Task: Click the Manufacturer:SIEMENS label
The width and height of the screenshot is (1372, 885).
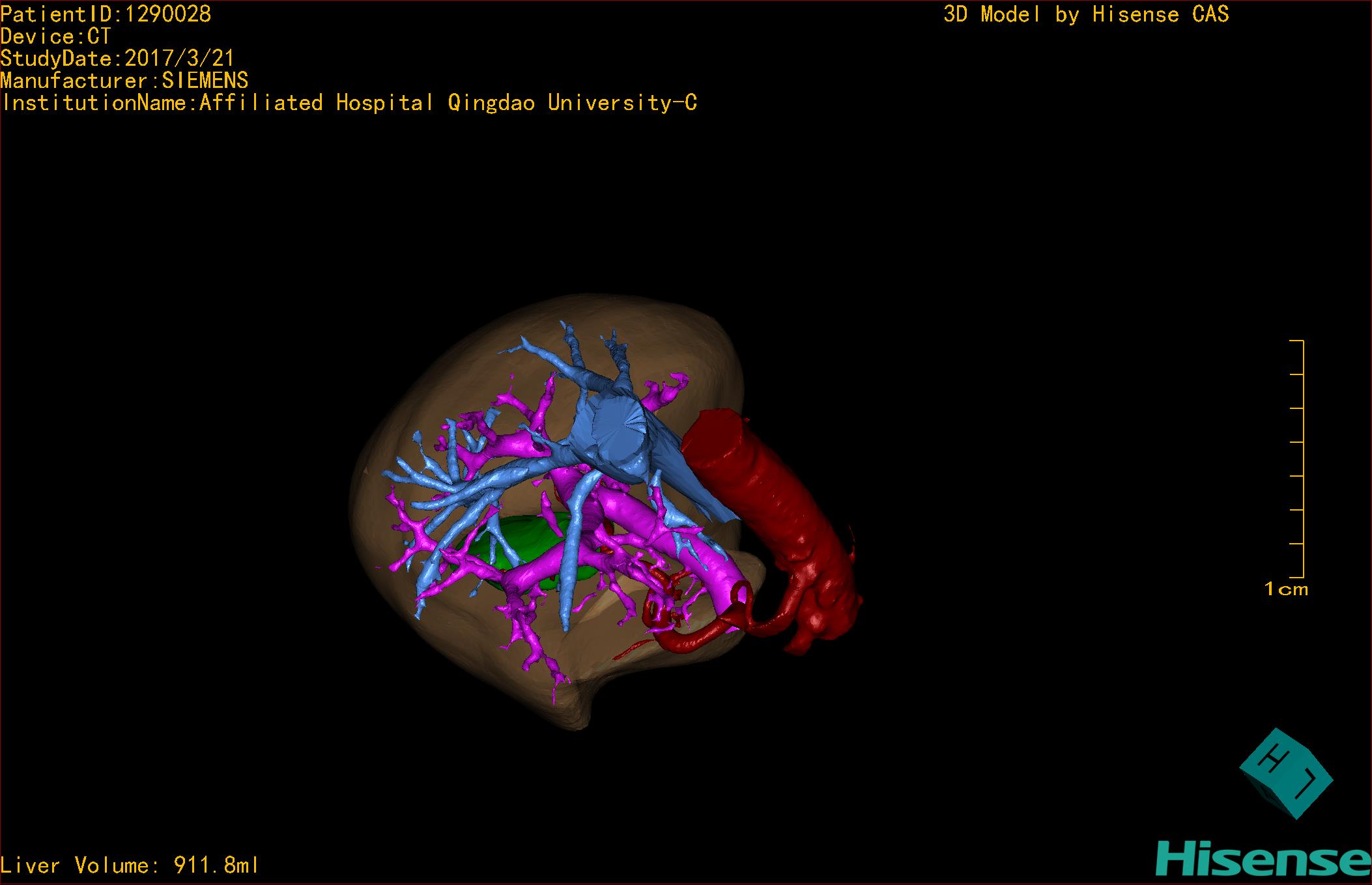Action: pyautogui.click(x=124, y=81)
